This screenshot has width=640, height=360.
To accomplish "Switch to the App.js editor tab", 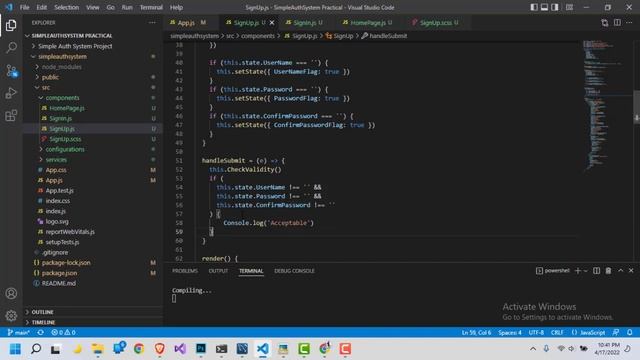I will pyautogui.click(x=187, y=23).
